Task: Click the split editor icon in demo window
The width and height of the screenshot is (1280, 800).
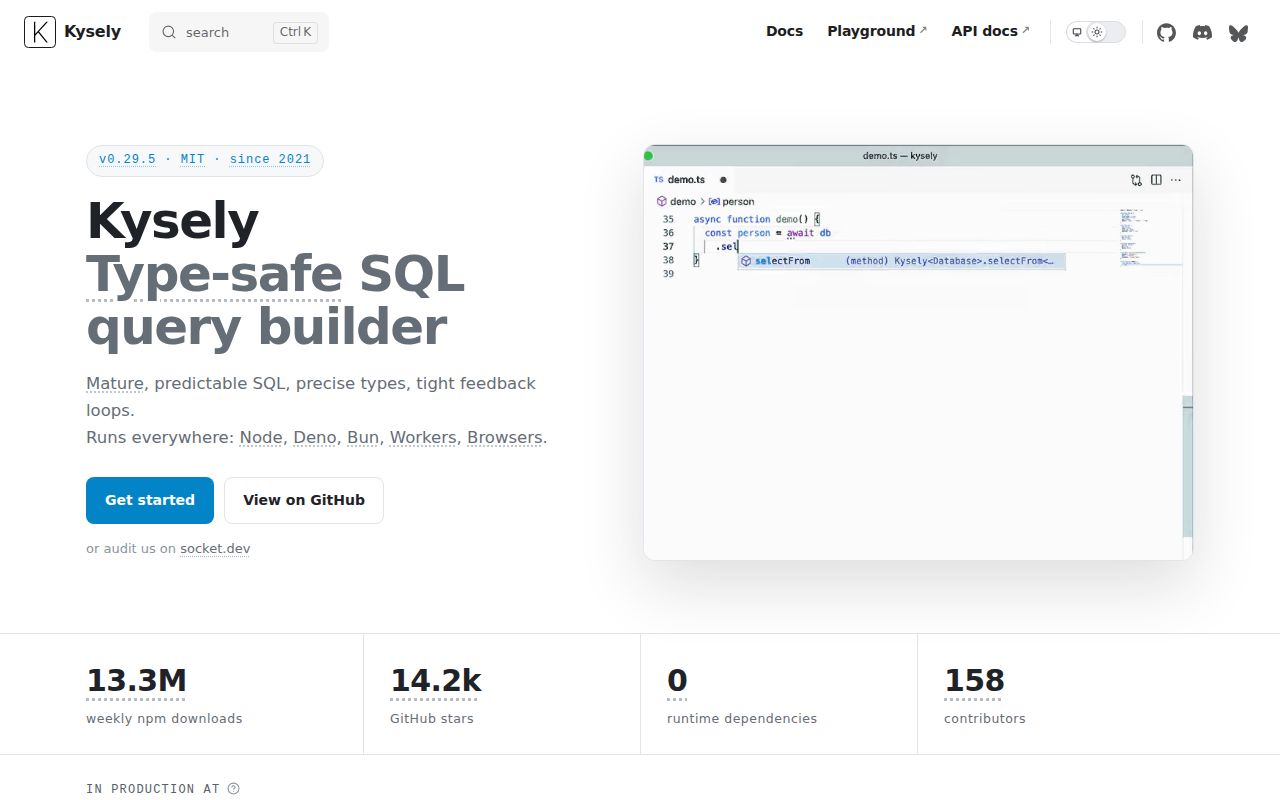Action: point(1156,180)
